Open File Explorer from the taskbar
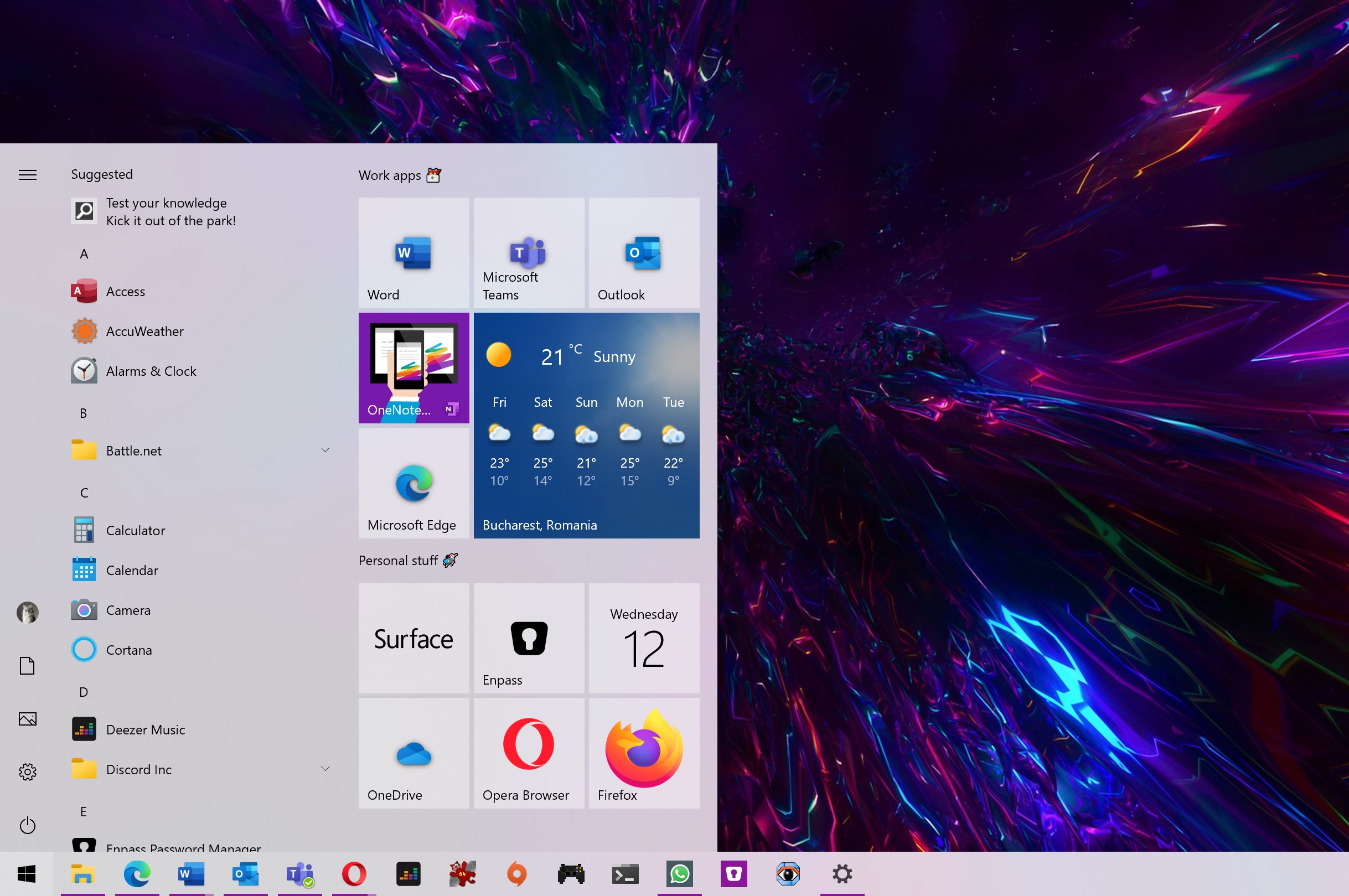The image size is (1349, 896). [83, 874]
